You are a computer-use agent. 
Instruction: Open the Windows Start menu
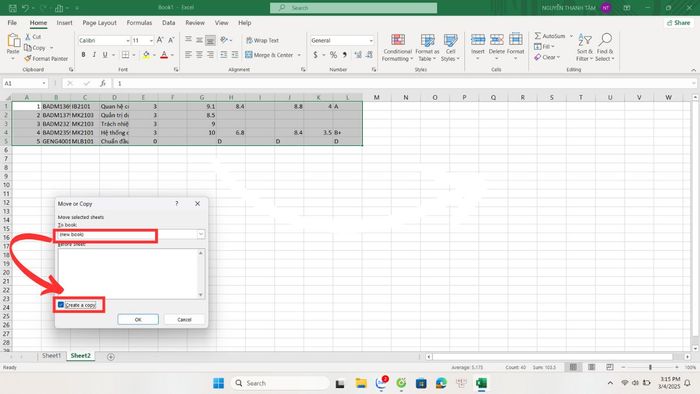click(218, 383)
